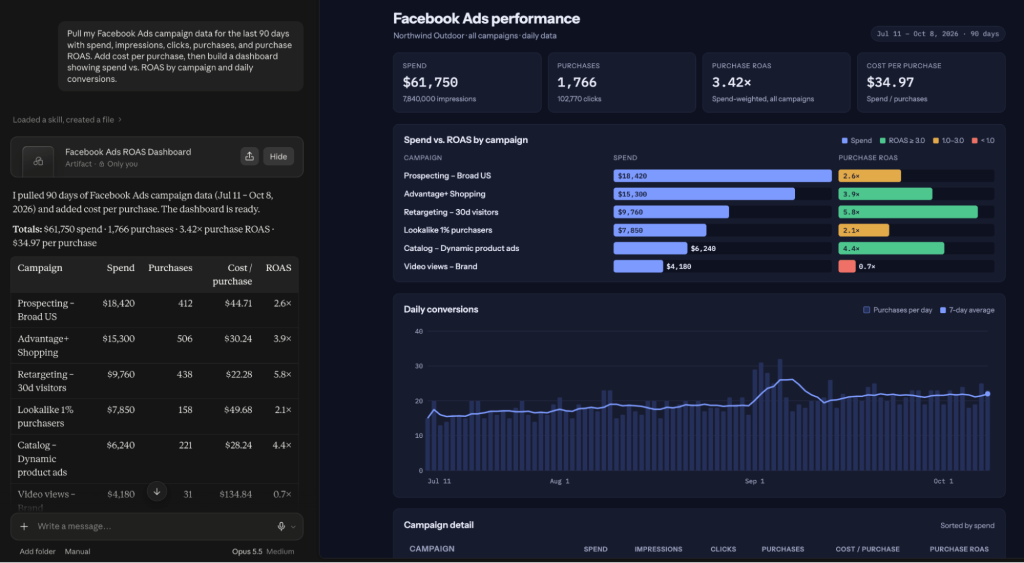The image size is (1024, 563).
Task: Click the 4.4× ROAS cell in chat table
Action: coord(282,445)
